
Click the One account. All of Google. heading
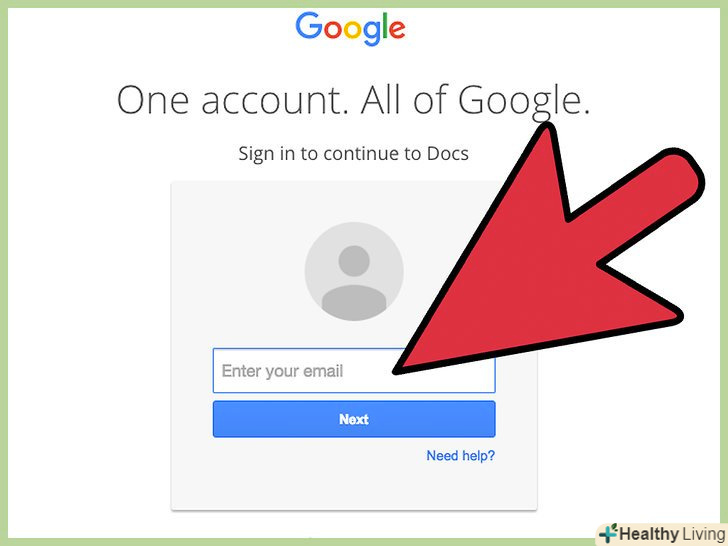[353, 100]
